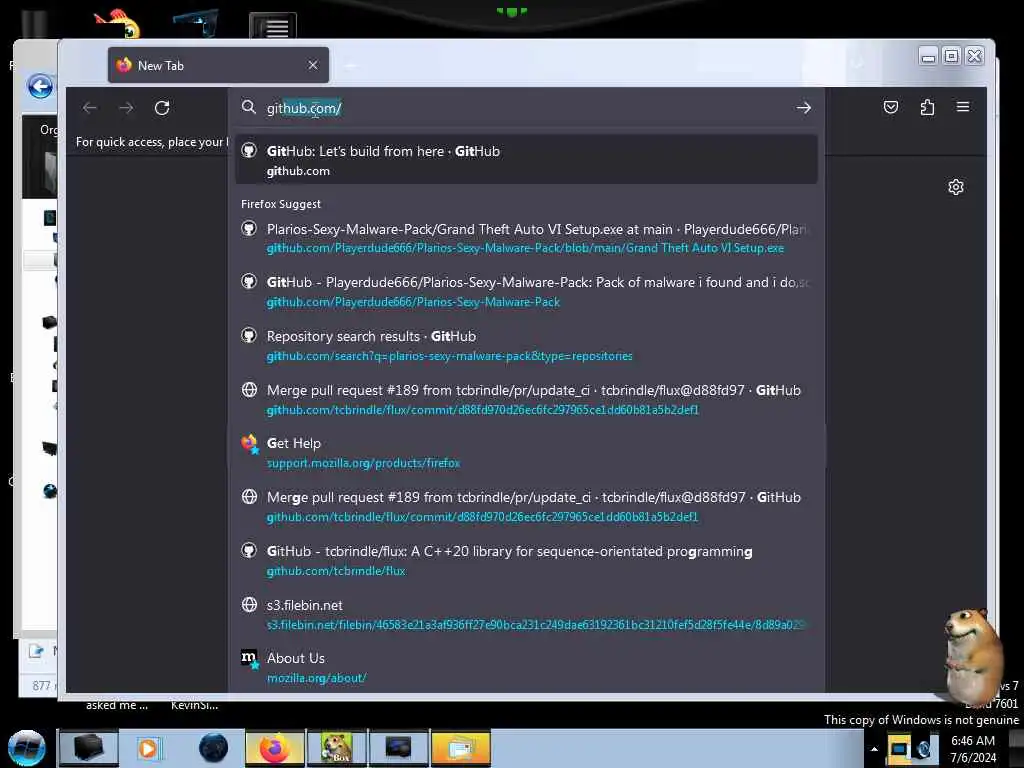Open Grand Theft Auto VI Setup.exe suggestion
This screenshot has height=768, width=1024.
(x=526, y=238)
